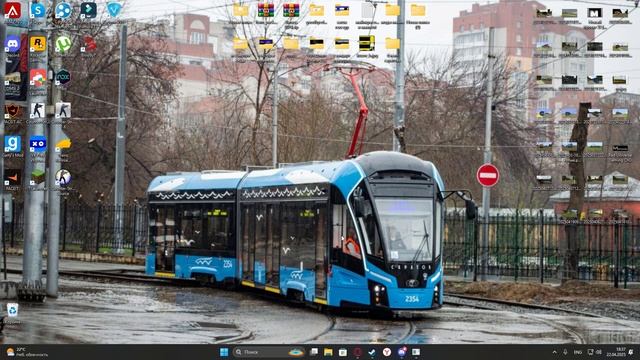This screenshot has height=360, width=640.
Task: Open the clock and date panel
Action: (616, 352)
